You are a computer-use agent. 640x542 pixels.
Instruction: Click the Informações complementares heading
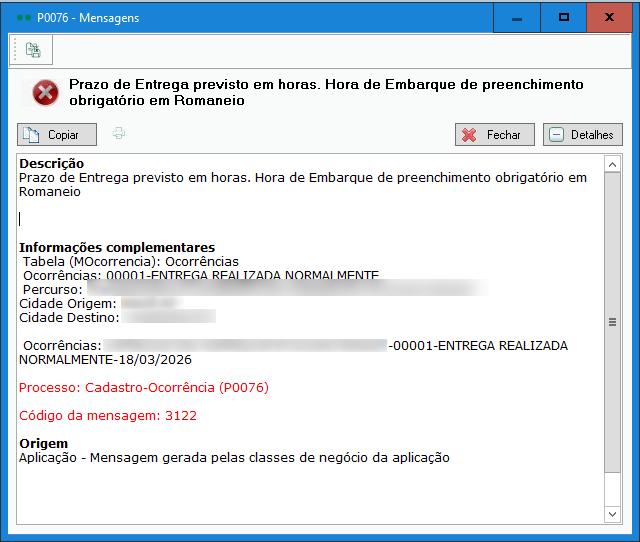(x=117, y=248)
